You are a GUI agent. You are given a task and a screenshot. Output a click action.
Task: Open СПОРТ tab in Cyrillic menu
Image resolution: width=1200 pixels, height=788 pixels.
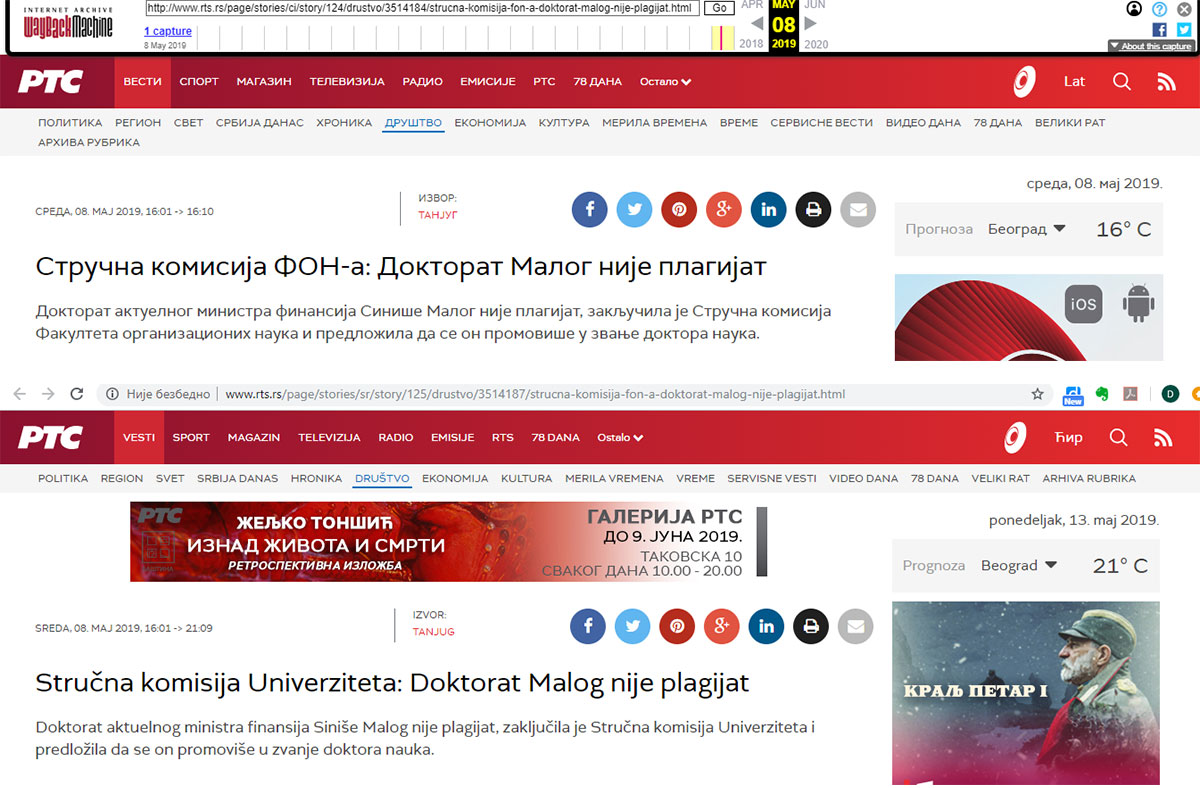pos(198,82)
